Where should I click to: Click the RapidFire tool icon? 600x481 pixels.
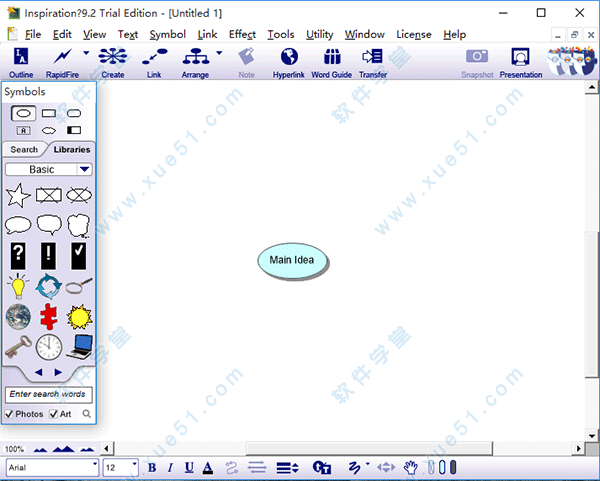(x=64, y=60)
